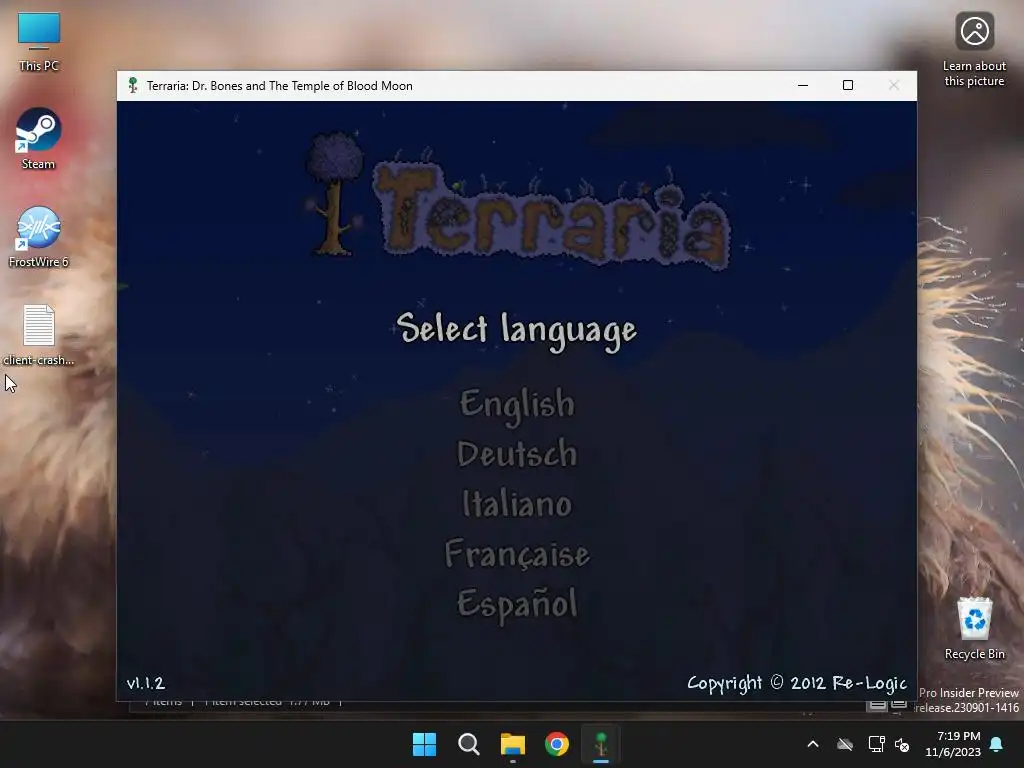Select English language option
This screenshot has width=1024, height=768.
pyautogui.click(x=517, y=404)
